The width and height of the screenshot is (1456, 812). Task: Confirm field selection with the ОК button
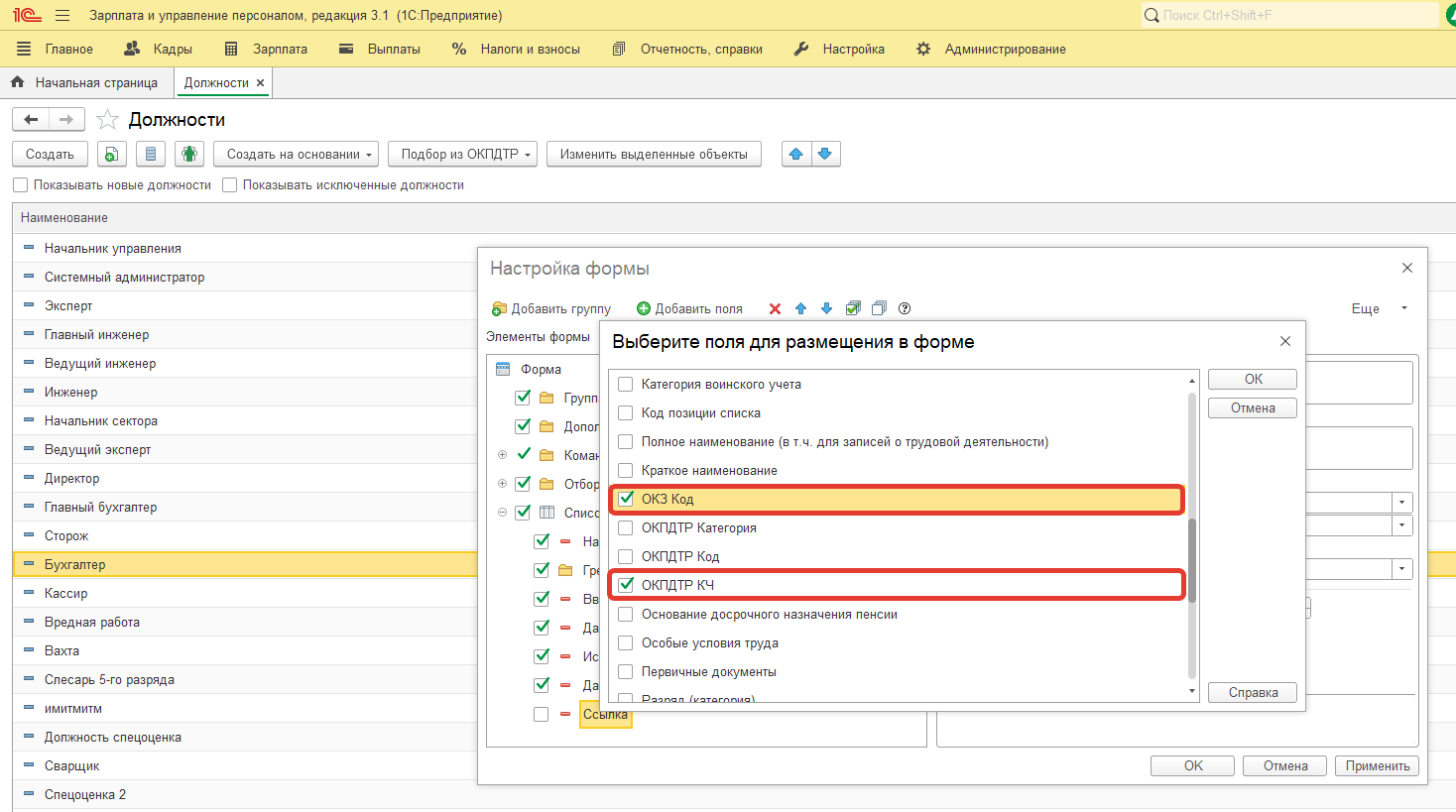[x=1252, y=379]
